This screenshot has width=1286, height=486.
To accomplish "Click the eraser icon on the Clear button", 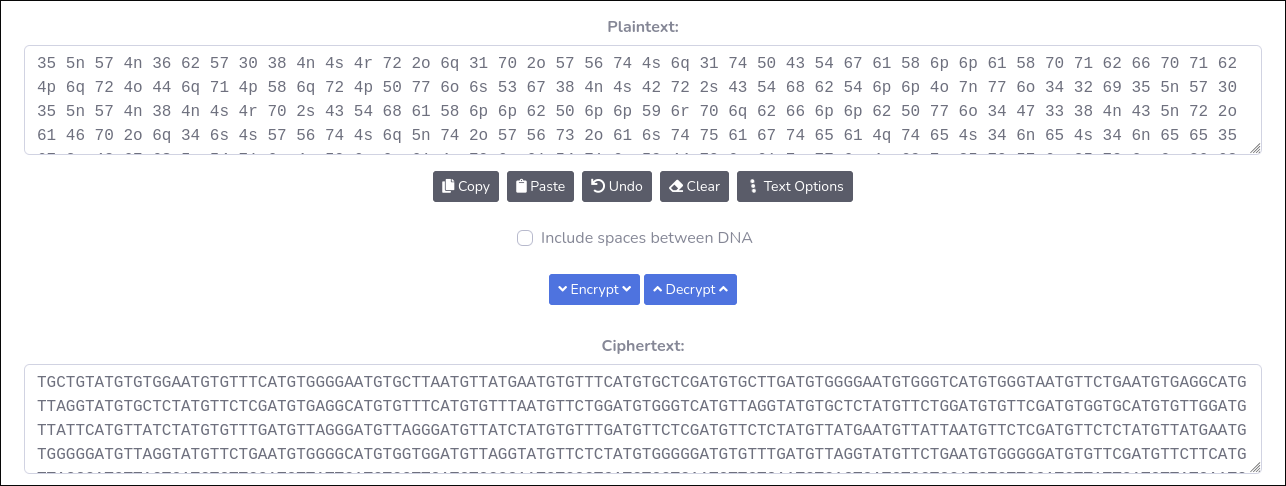I will pos(675,186).
